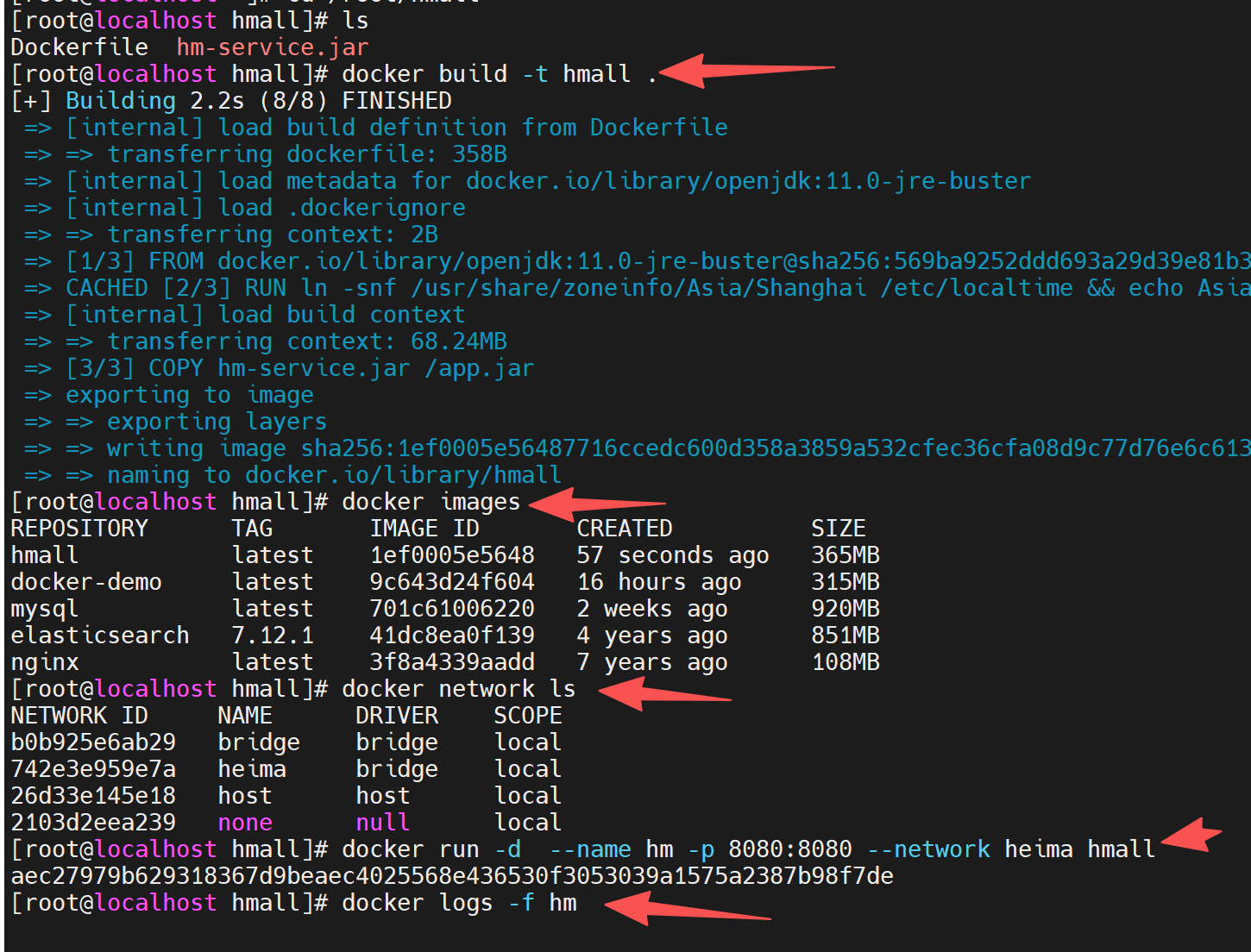Click the nginx repository name
1251x952 pixels.
pyautogui.click(x=45, y=662)
